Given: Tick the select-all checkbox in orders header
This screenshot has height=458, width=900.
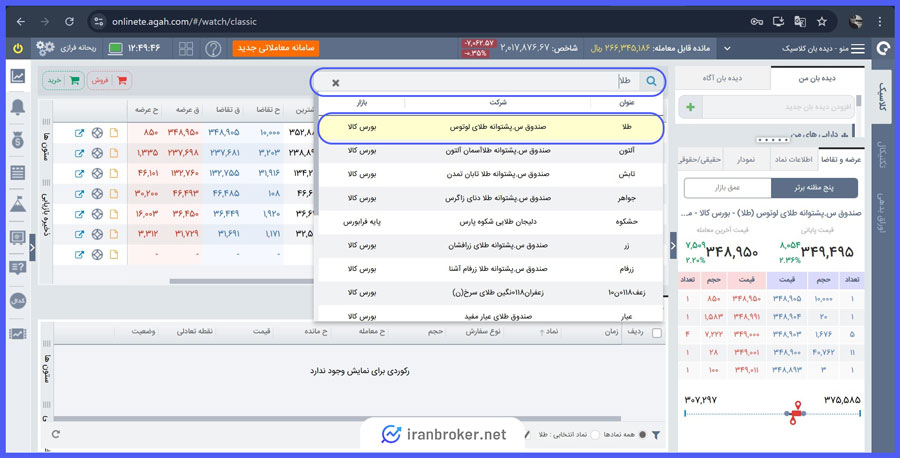Looking at the screenshot, I should tap(657, 332).
